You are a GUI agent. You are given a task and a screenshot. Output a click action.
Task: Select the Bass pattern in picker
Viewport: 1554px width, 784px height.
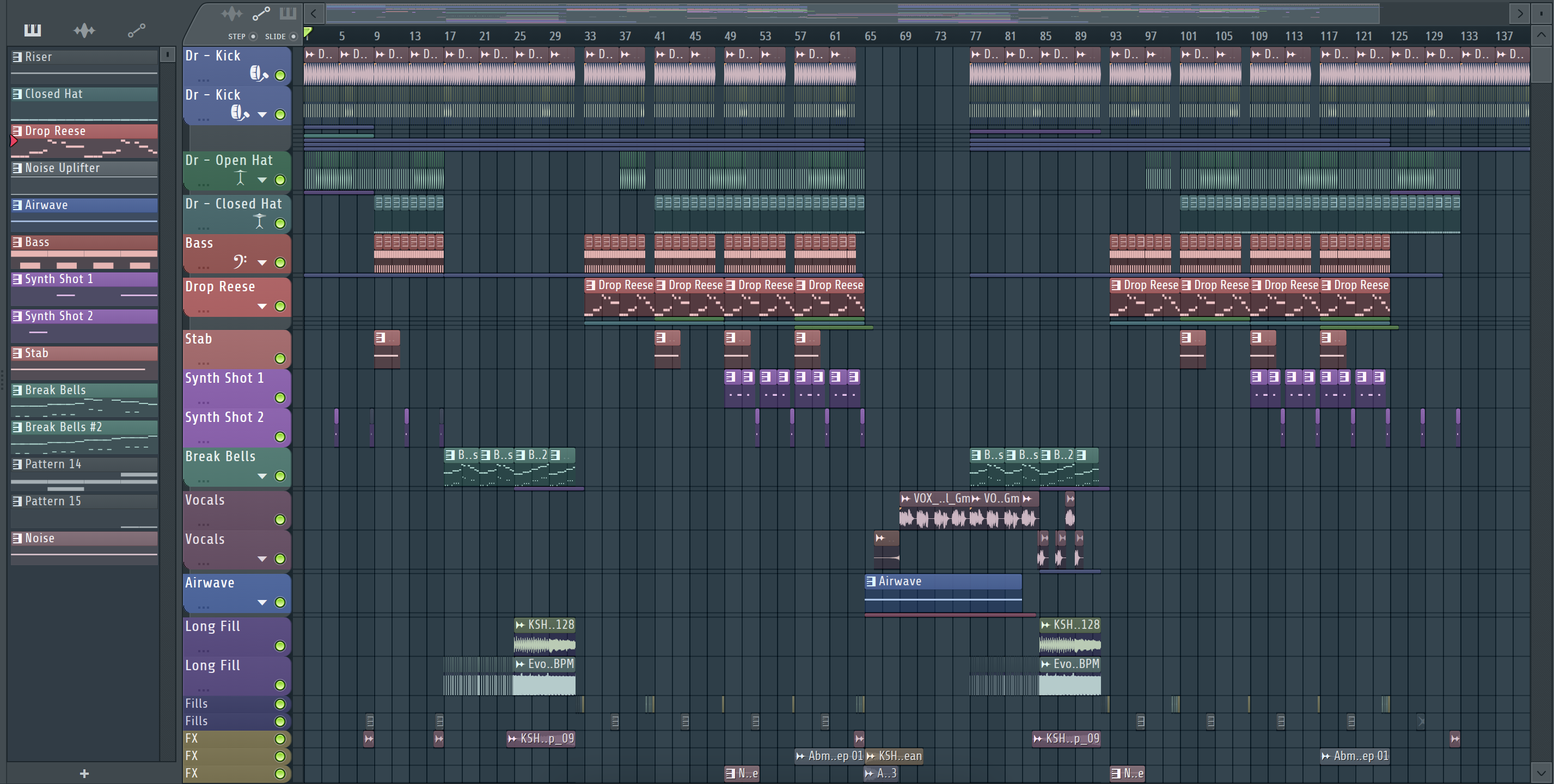(84, 252)
